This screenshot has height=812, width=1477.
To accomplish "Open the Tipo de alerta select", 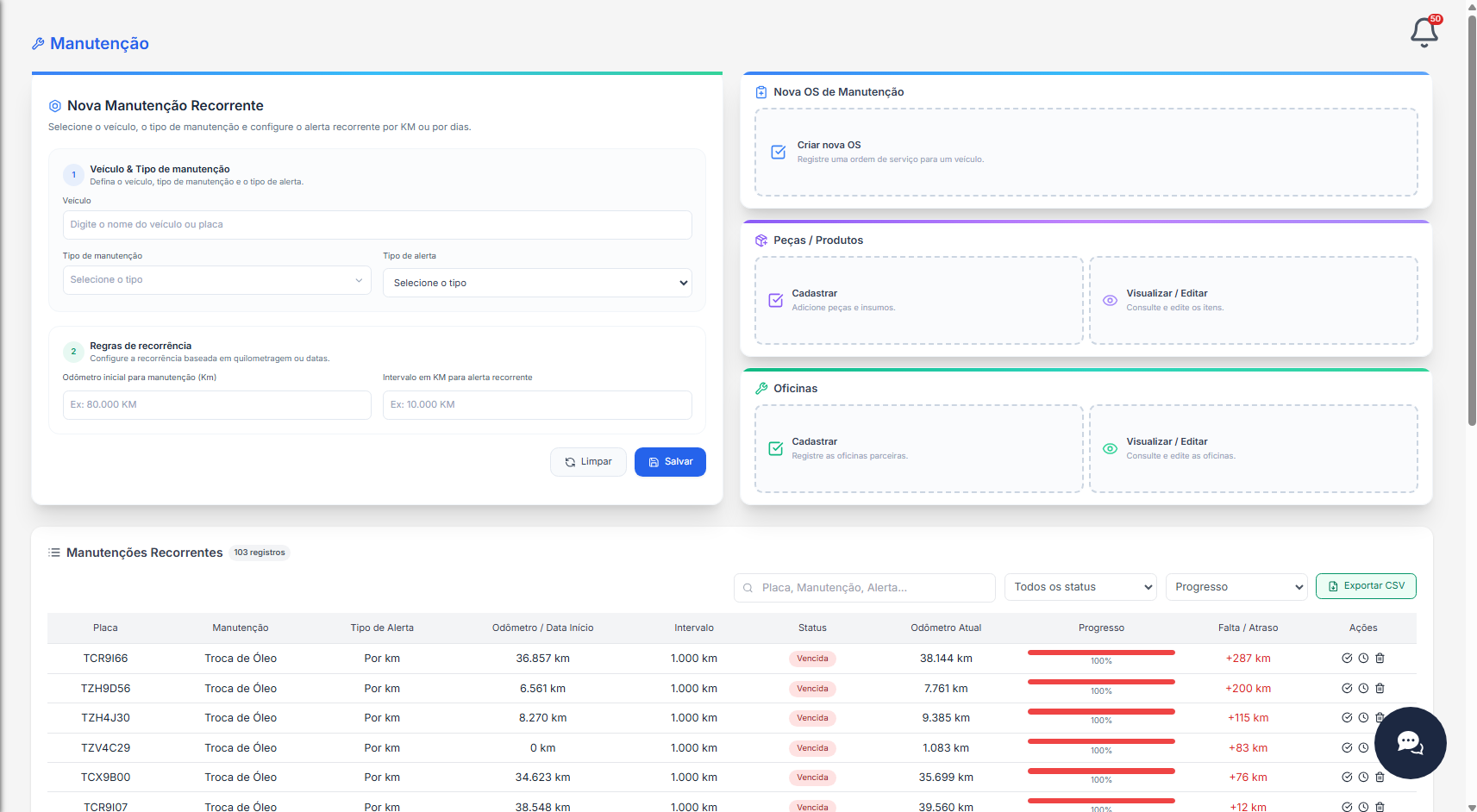I will click(x=537, y=283).
